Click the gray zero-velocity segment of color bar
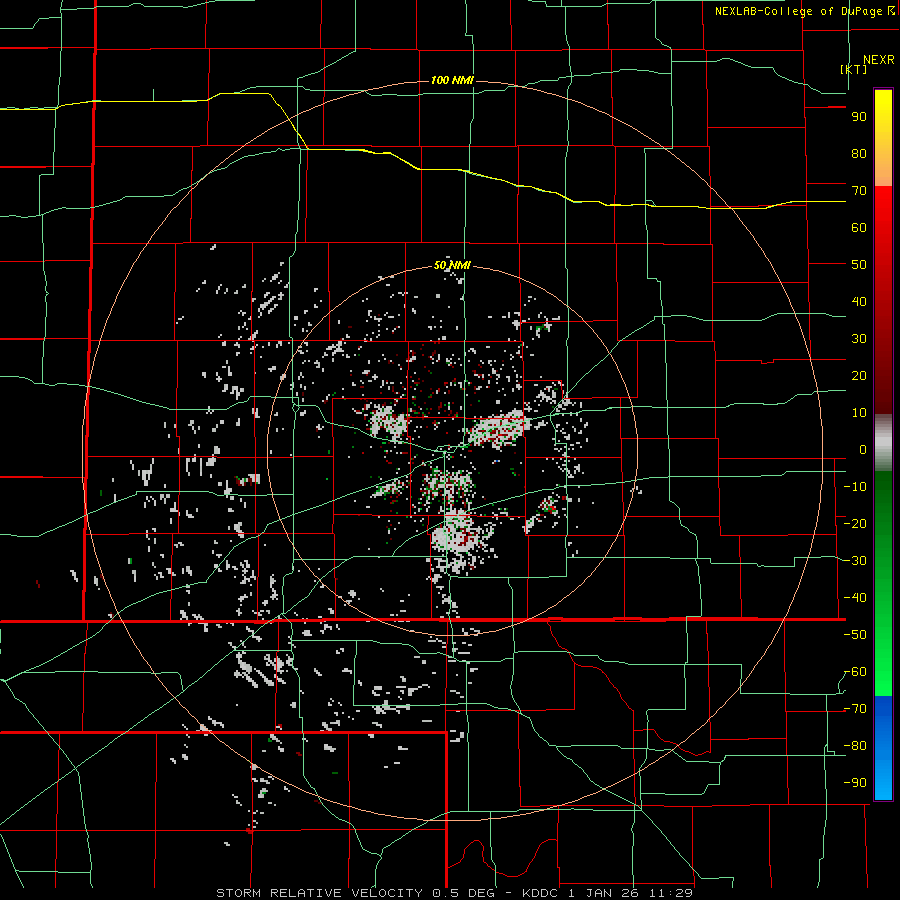The height and width of the screenshot is (900, 900). point(883,443)
